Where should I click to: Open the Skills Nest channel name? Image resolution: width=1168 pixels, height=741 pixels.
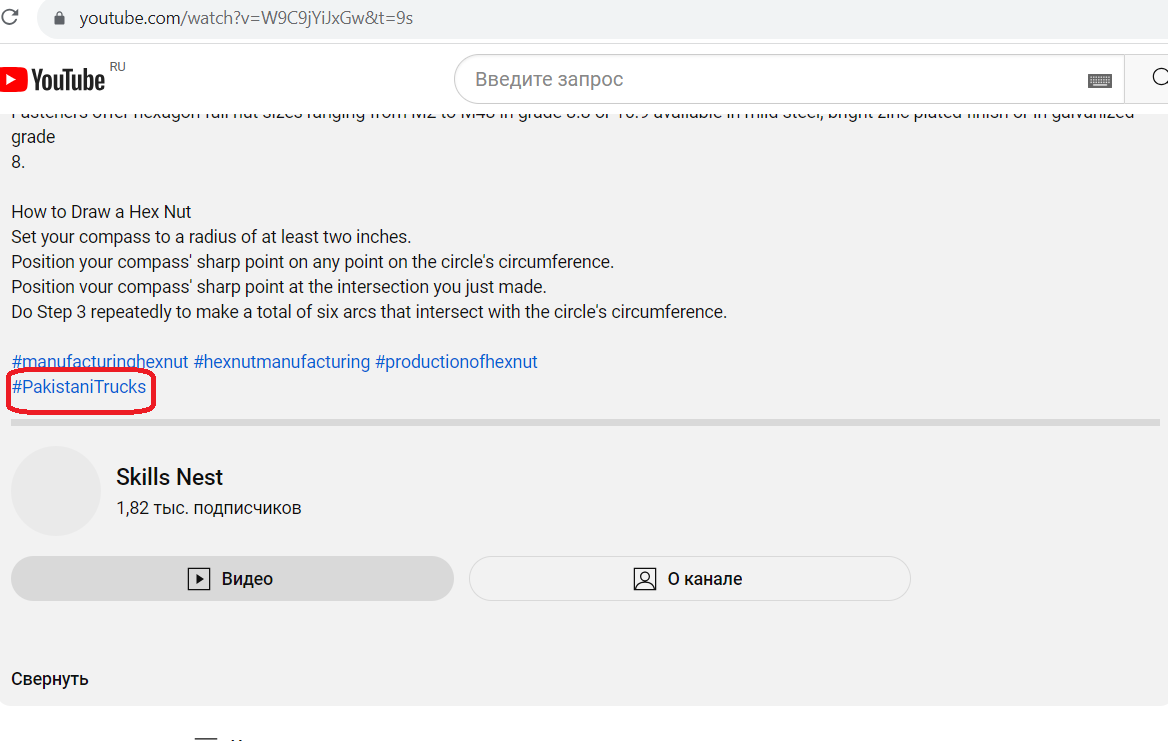coord(169,477)
